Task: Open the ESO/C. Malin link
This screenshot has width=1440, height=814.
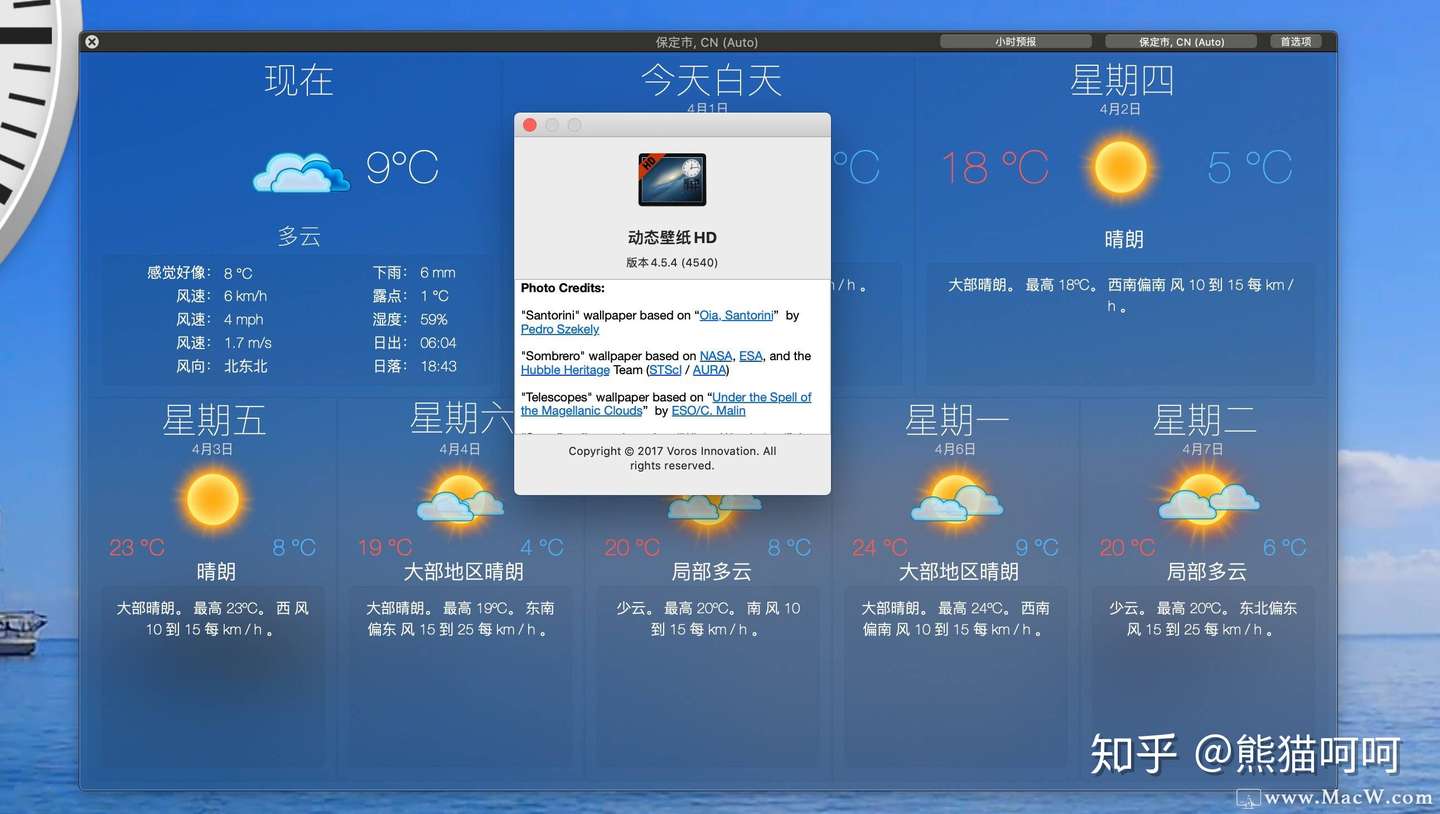Action: click(708, 411)
